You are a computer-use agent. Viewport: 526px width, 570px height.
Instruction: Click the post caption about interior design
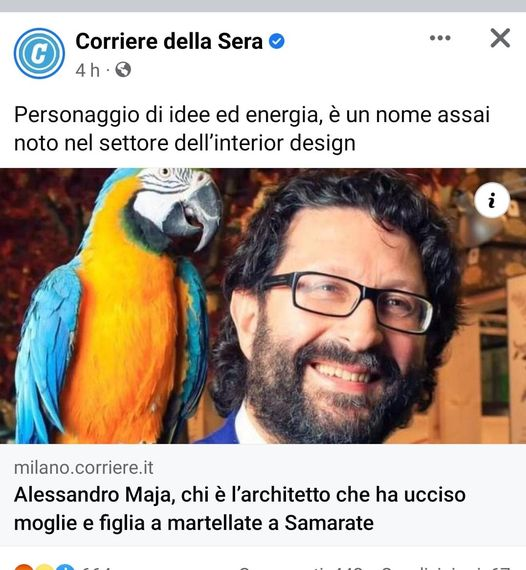pyautogui.click(x=252, y=128)
